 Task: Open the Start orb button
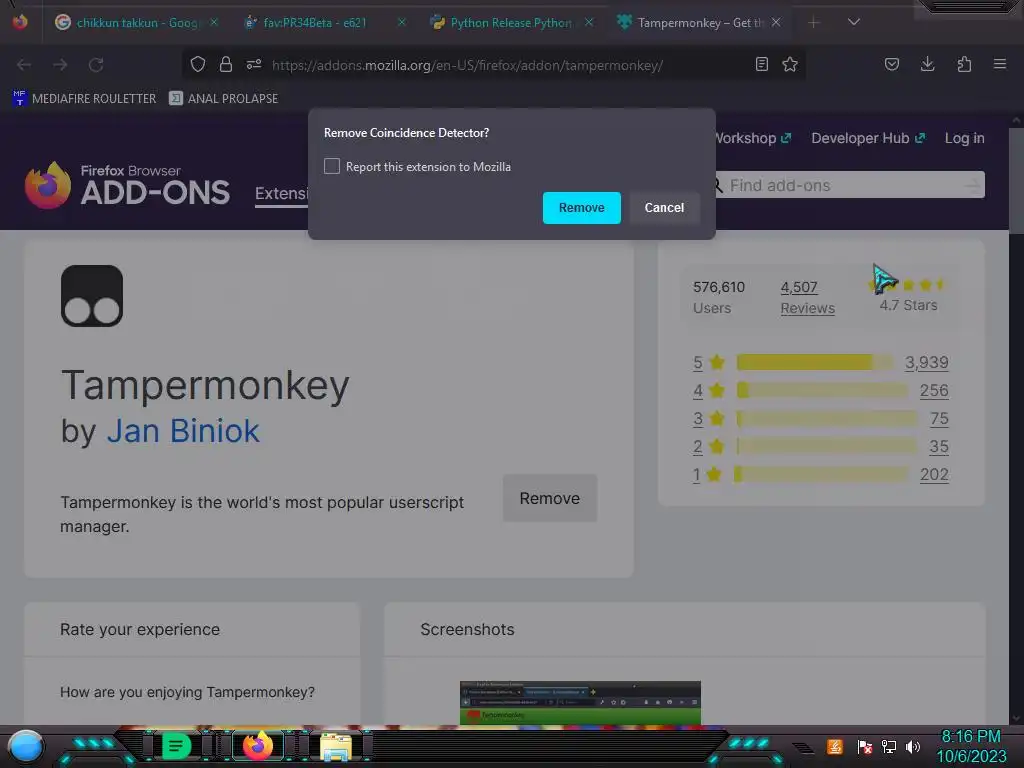[25, 746]
